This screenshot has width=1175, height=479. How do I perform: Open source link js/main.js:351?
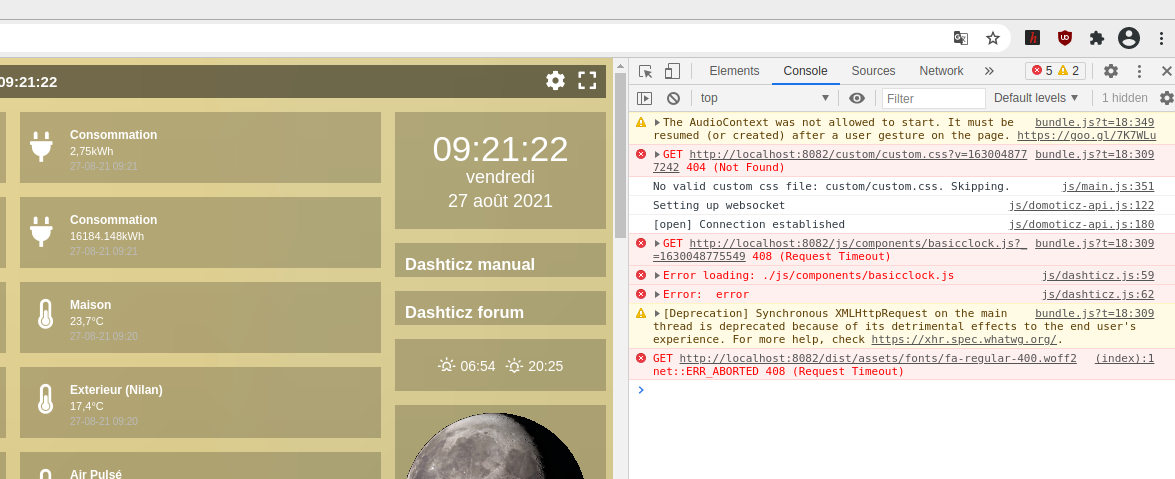pyautogui.click(x=1108, y=186)
